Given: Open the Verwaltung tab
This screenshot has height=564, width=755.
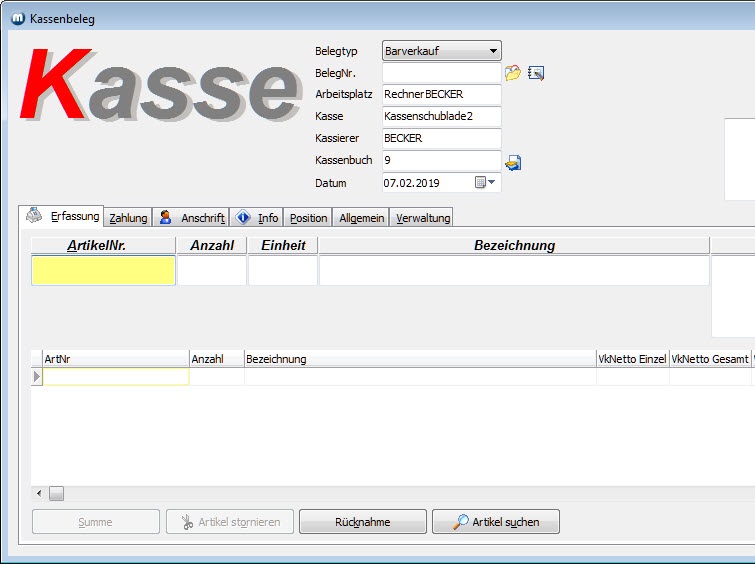Looking at the screenshot, I should pyautogui.click(x=423, y=218).
